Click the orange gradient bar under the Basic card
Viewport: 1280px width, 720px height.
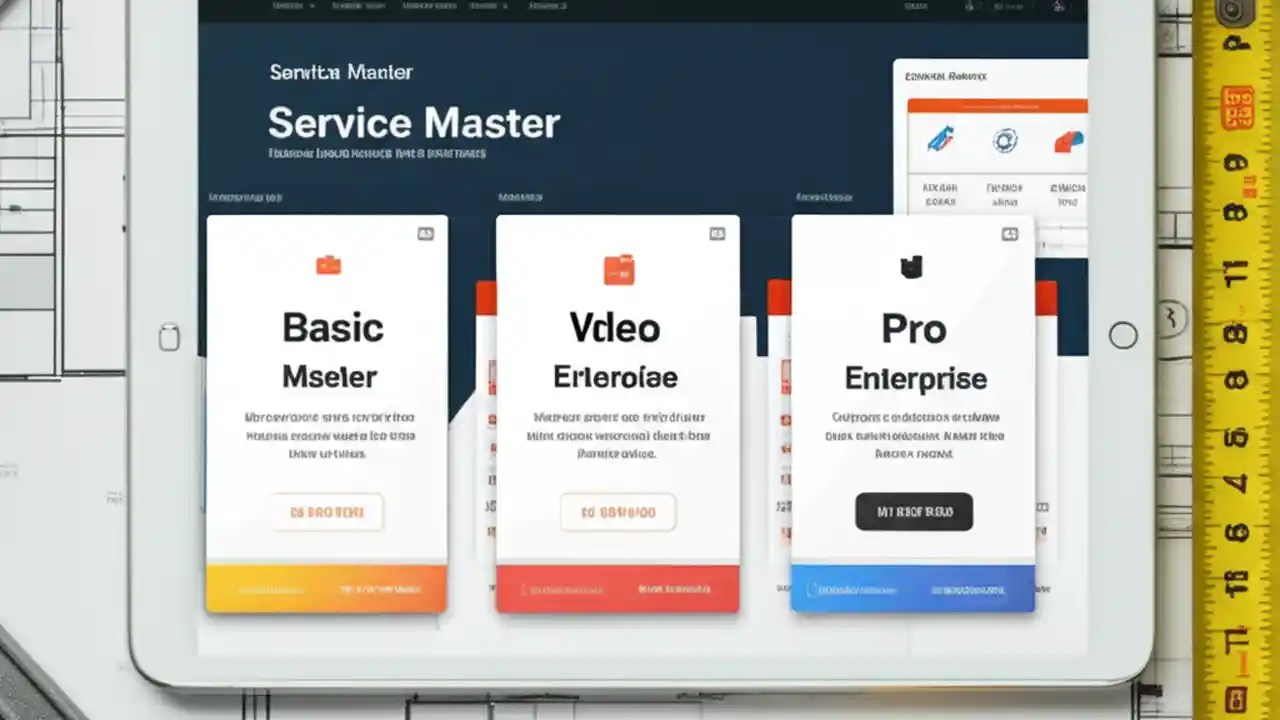(x=327, y=588)
